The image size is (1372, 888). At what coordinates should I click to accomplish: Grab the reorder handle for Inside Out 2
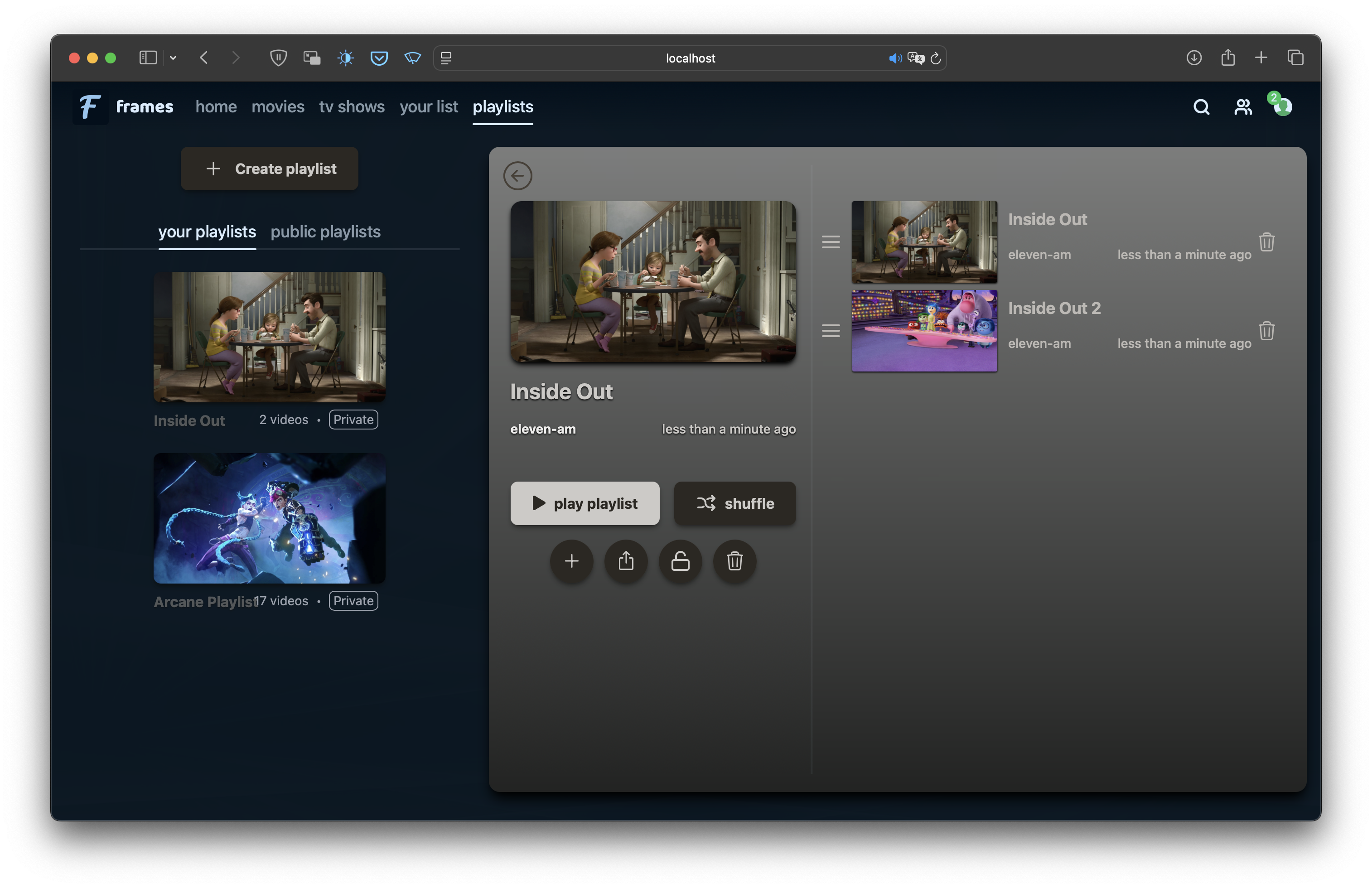coord(831,331)
